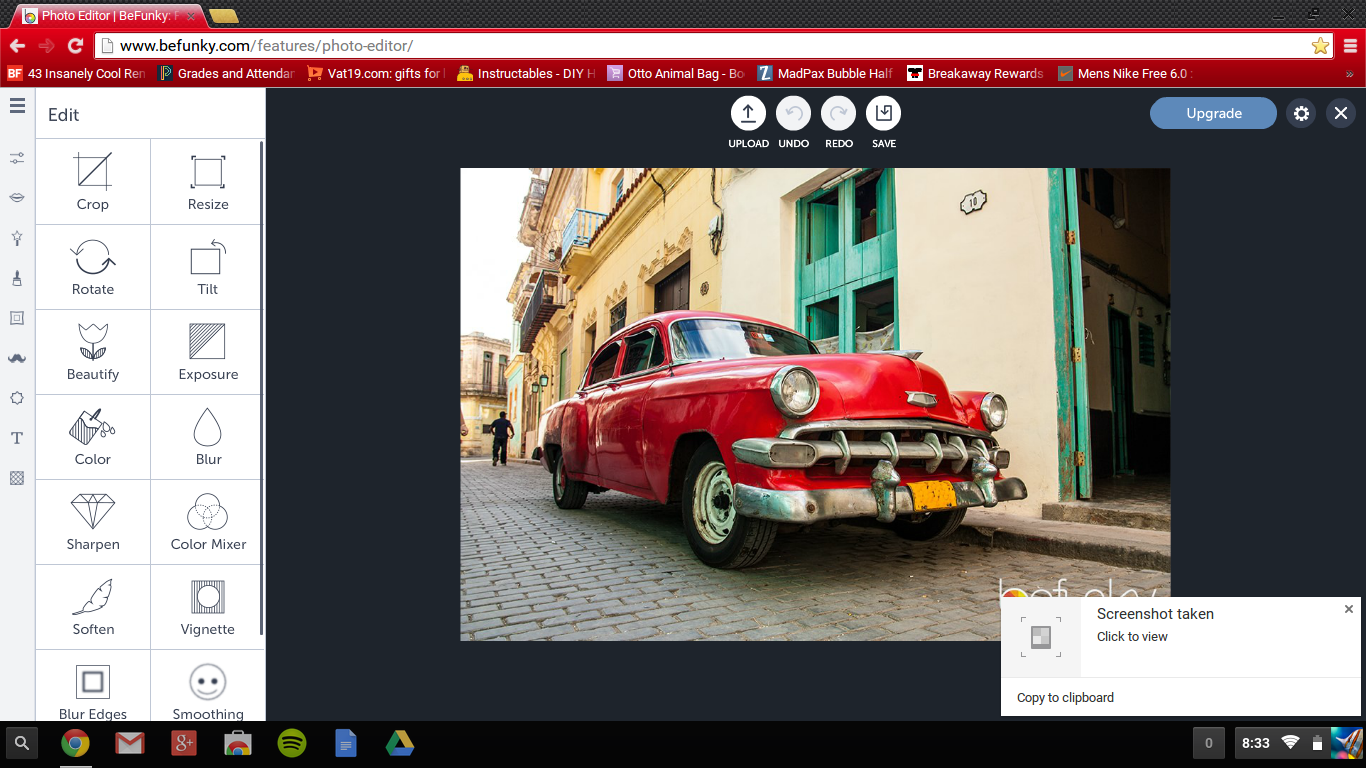Open the Chrome Web Store shelf icon
This screenshot has width=1366, height=768.
point(237,743)
